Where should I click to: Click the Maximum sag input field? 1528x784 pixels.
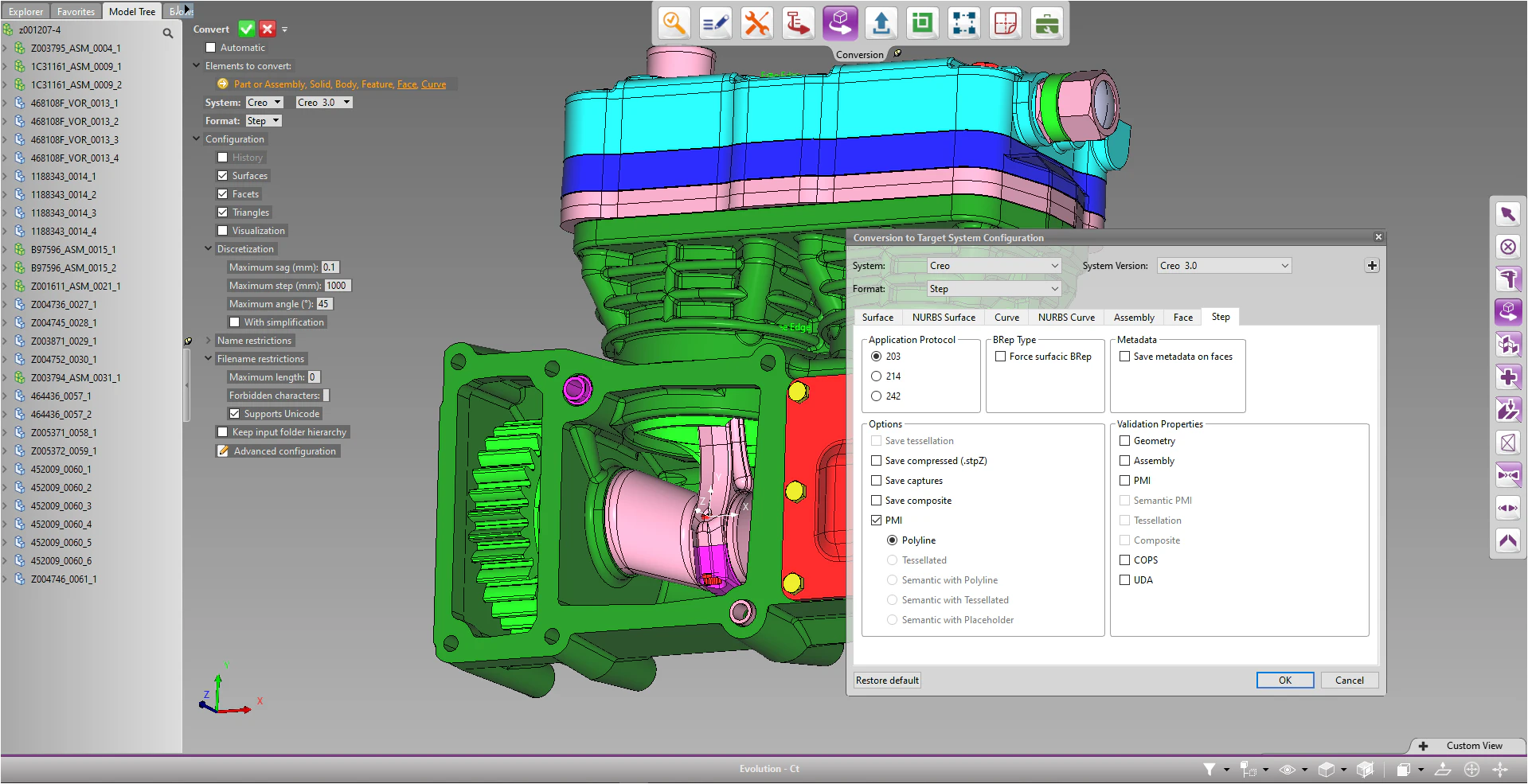[330, 267]
